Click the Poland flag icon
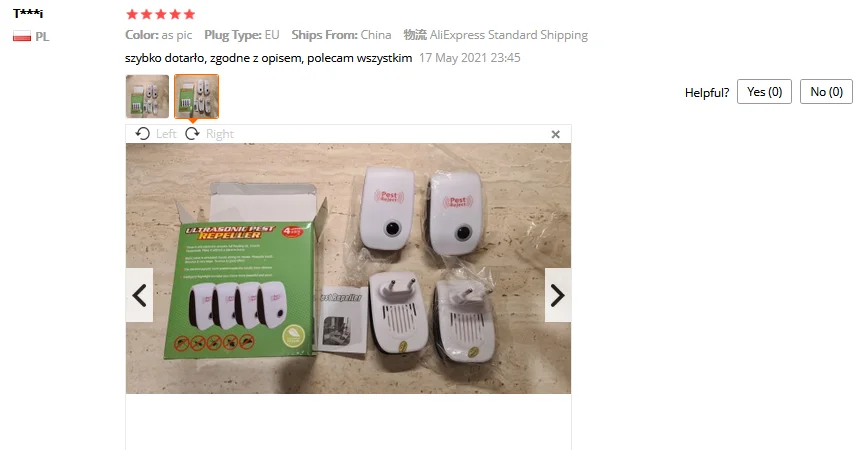Image resolution: width=859 pixels, height=450 pixels. point(22,37)
